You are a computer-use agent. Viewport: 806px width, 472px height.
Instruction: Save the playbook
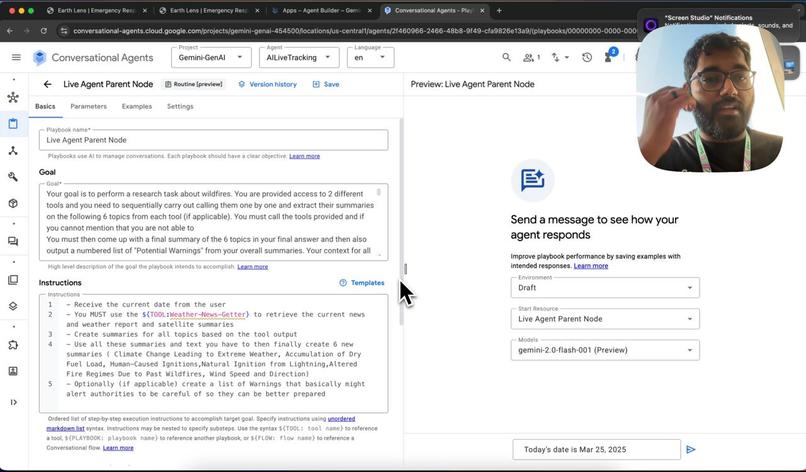(x=326, y=84)
